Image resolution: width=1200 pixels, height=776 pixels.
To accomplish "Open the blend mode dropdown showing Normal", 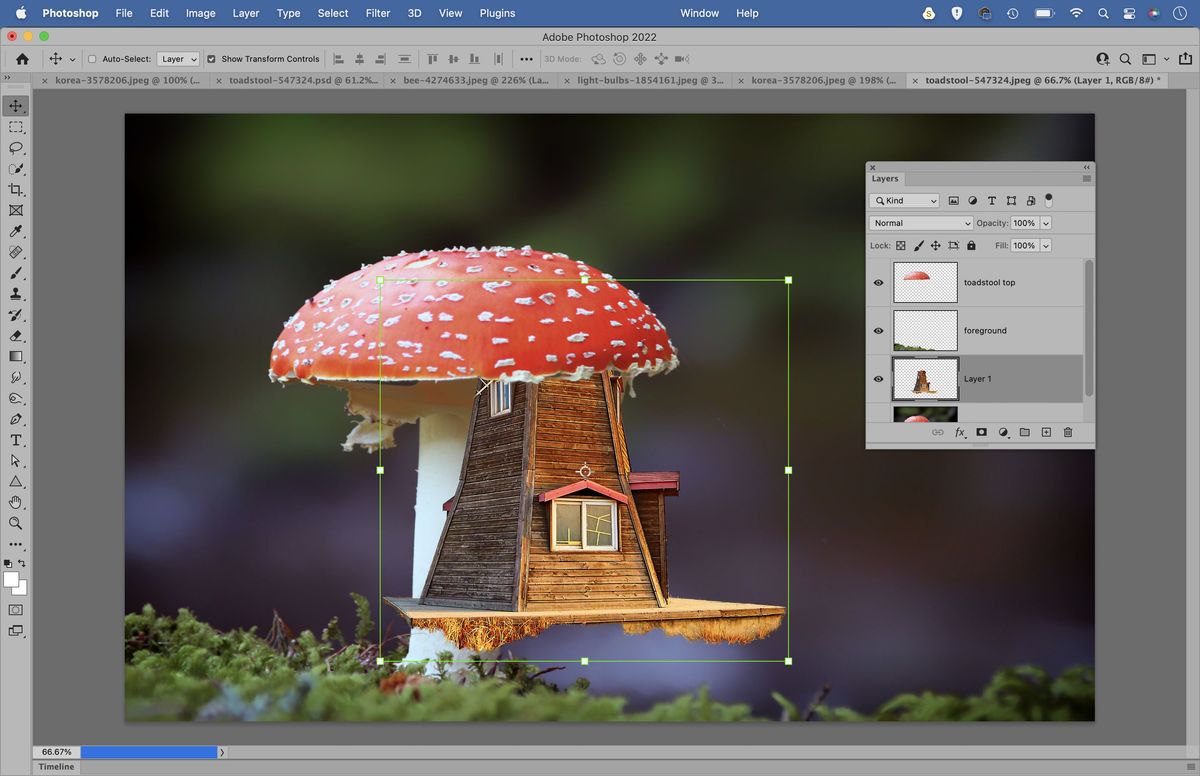I will pos(920,222).
